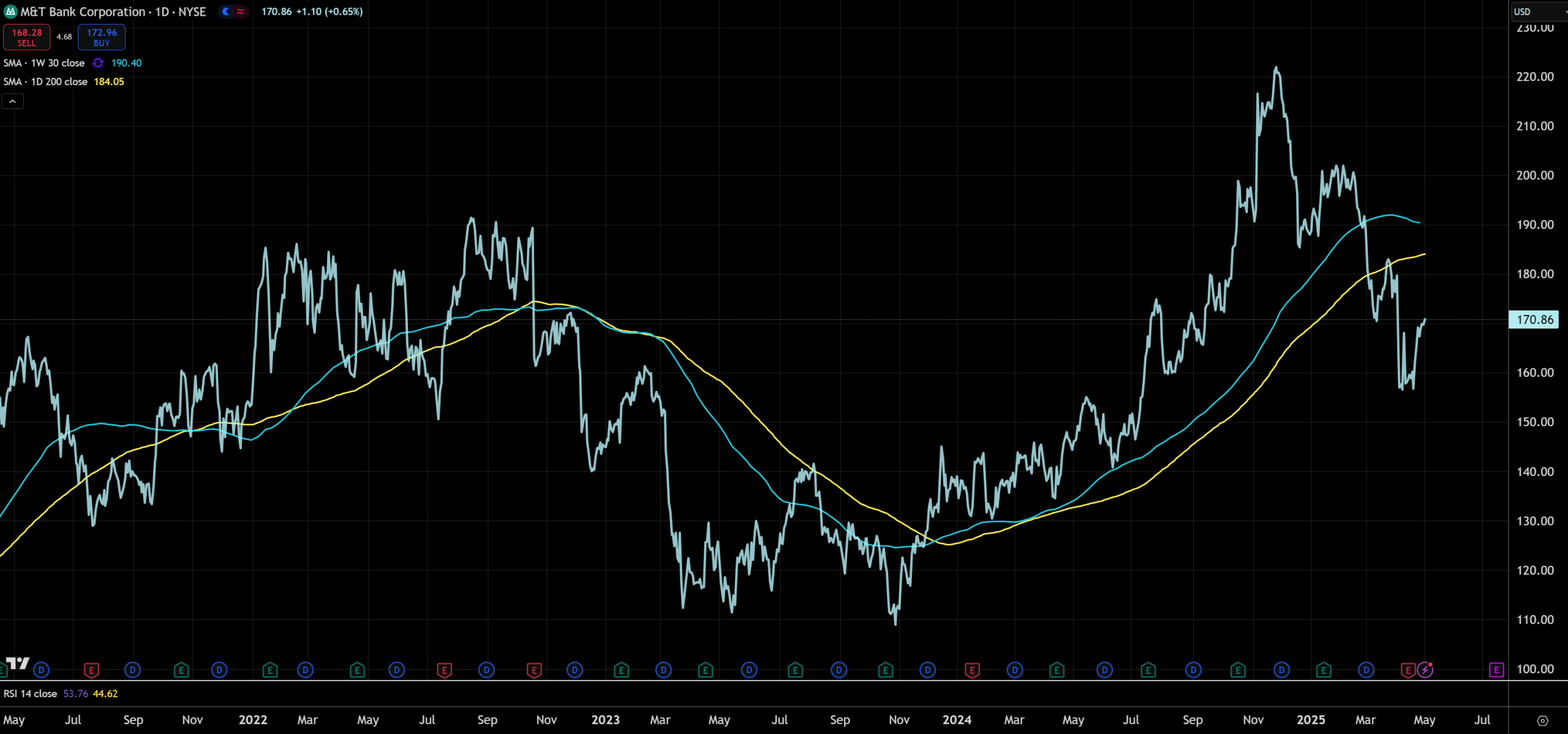This screenshot has height=734, width=1568.
Task: Open the green earnings marker for January 2023
Action: click(621, 670)
